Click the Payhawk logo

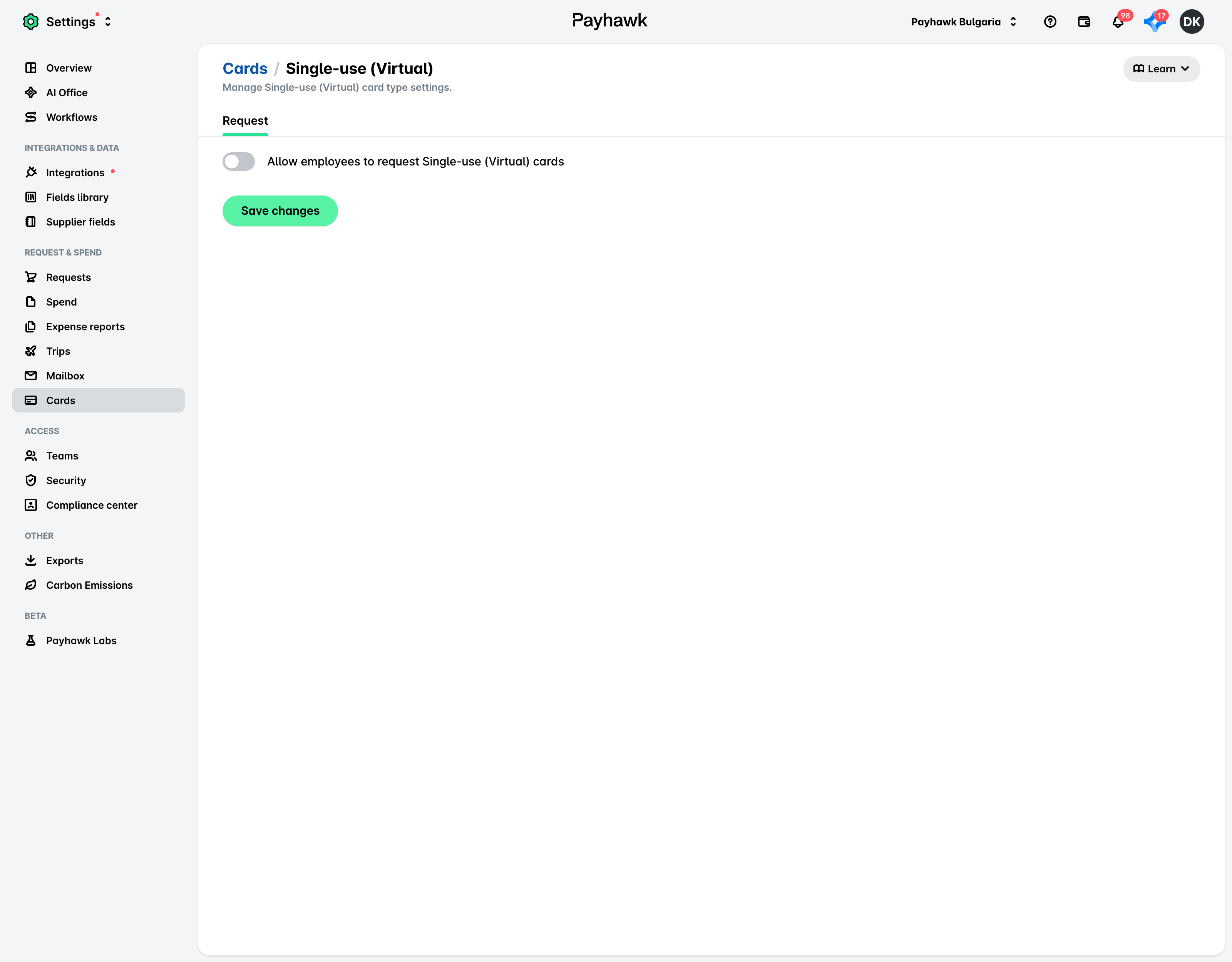[x=609, y=21]
